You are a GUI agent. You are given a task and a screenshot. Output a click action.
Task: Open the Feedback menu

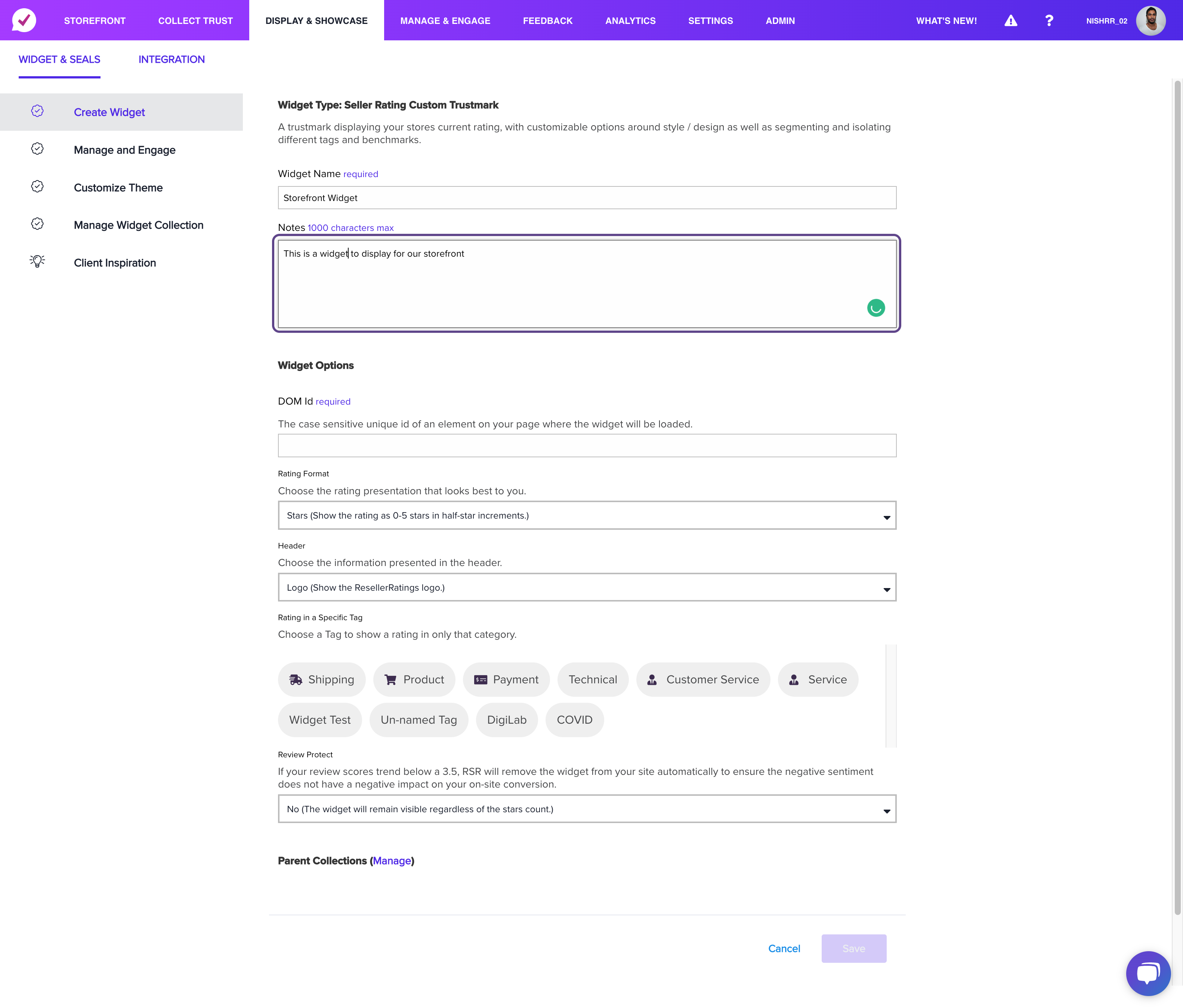[x=547, y=21]
